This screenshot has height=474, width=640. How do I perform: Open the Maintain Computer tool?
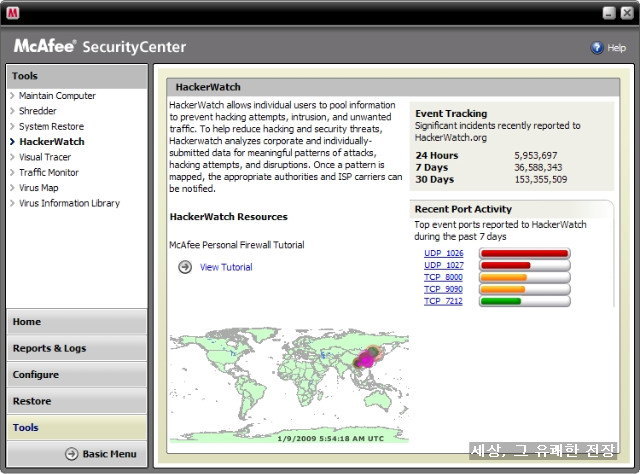coord(57,96)
